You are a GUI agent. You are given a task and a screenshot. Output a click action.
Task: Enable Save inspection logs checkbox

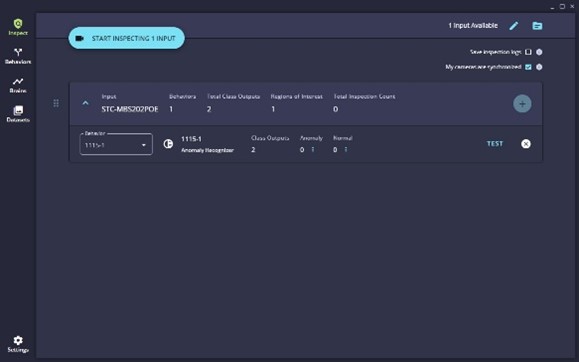(528, 52)
